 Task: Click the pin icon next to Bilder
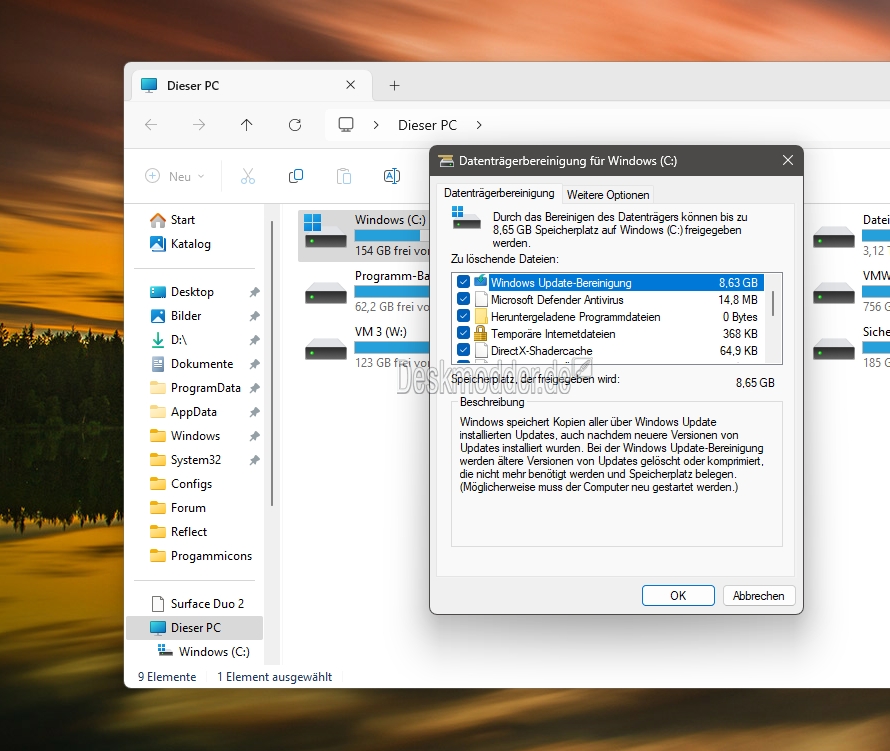point(254,316)
